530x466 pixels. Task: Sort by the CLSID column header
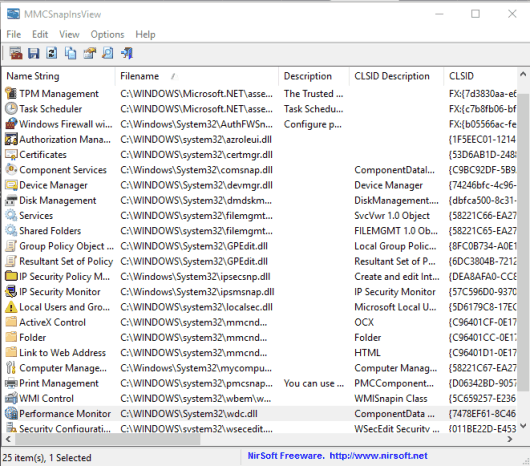[x=480, y=76]
